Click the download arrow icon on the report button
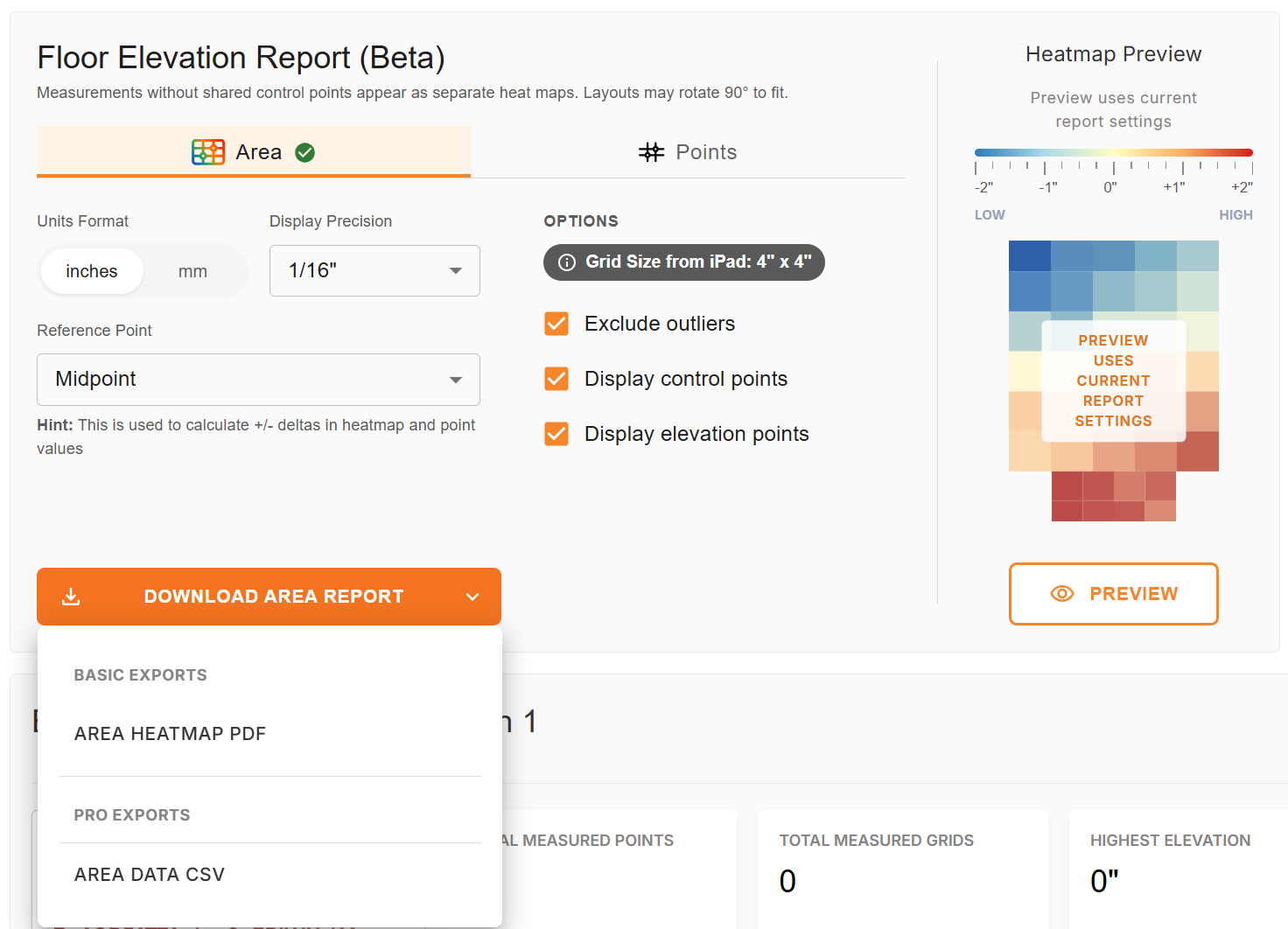The image size is (1288, 929). [71, 597]
